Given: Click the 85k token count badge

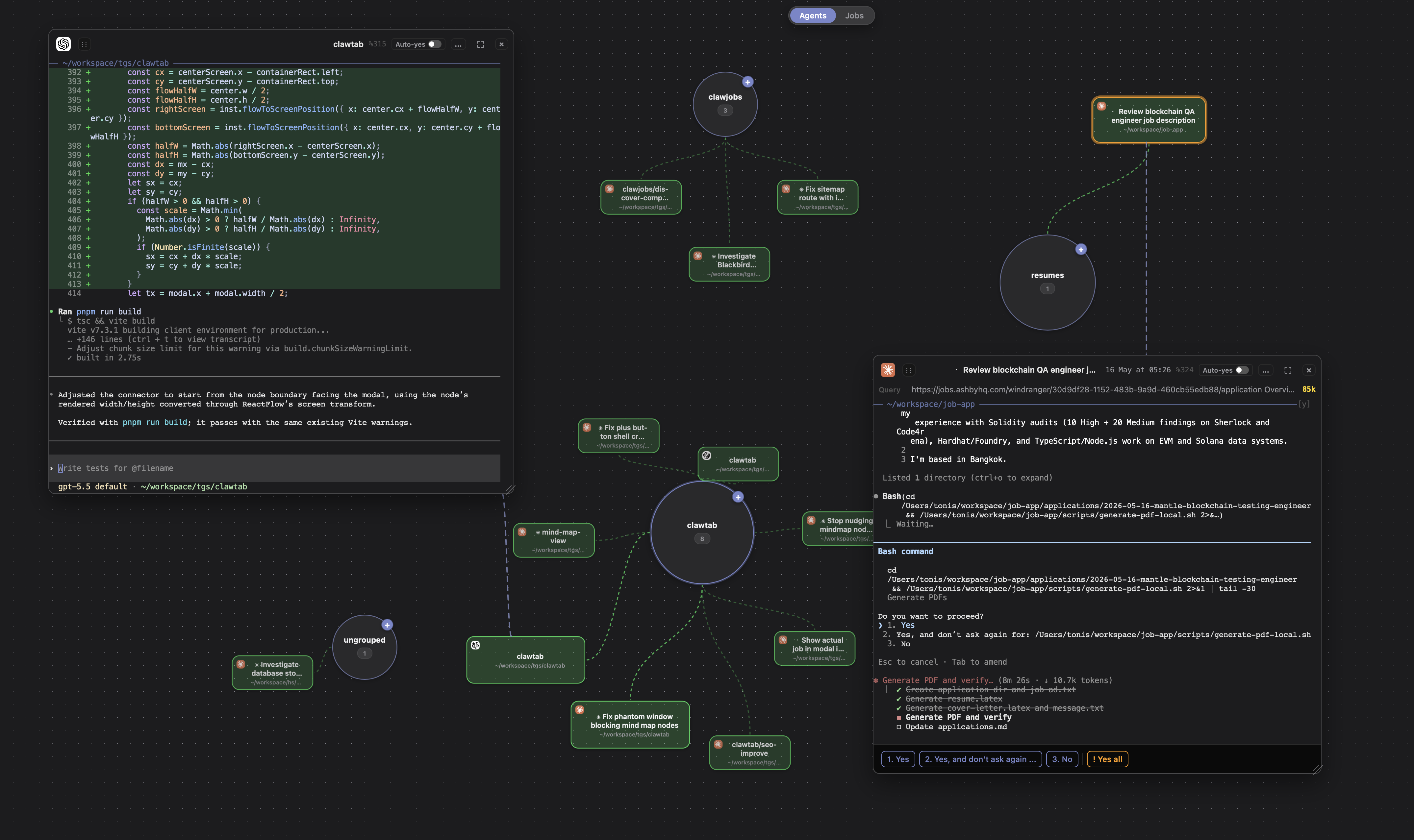Looking at the screenshot, I should (1308, 389).
